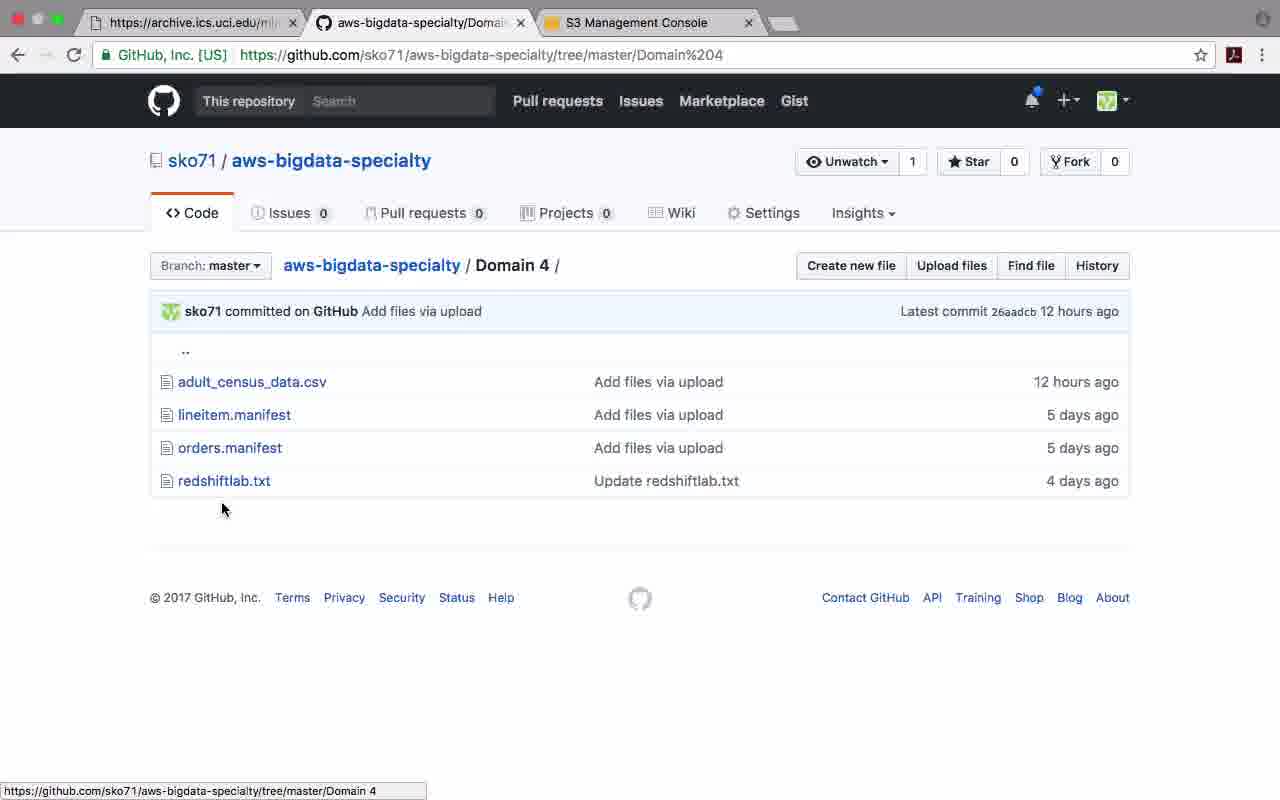The width and height of the screenshot is (1280, 800).
Task: Open the Terms footer link
Action: pyautogui.click(x=293, y=598)
